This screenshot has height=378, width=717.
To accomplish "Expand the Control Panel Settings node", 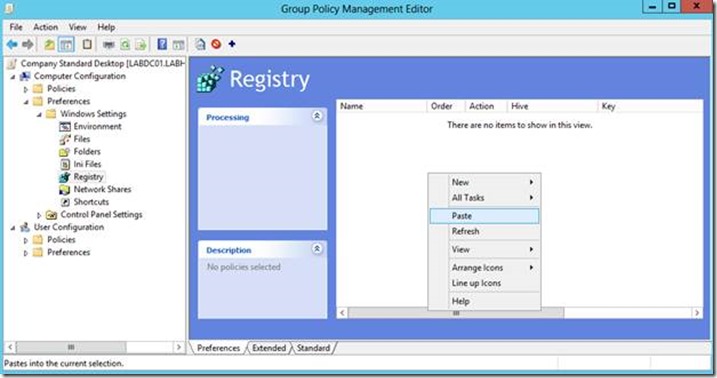I will pos(39,215).
